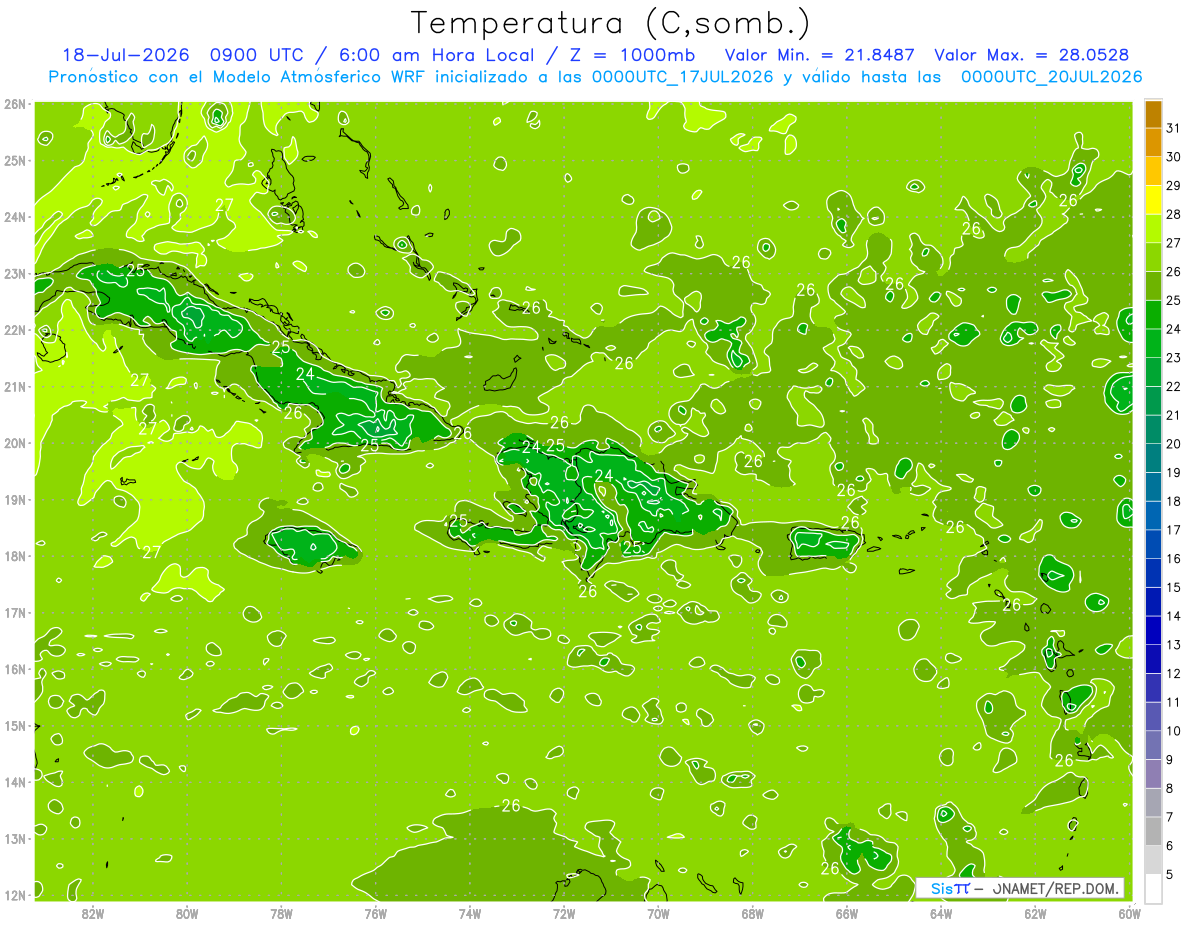The image size is (1200, 927).
Task: Click the '0000UTC_20JUL2026' valid-until time
Action: pyautogui.click(x=1051, y=77)
